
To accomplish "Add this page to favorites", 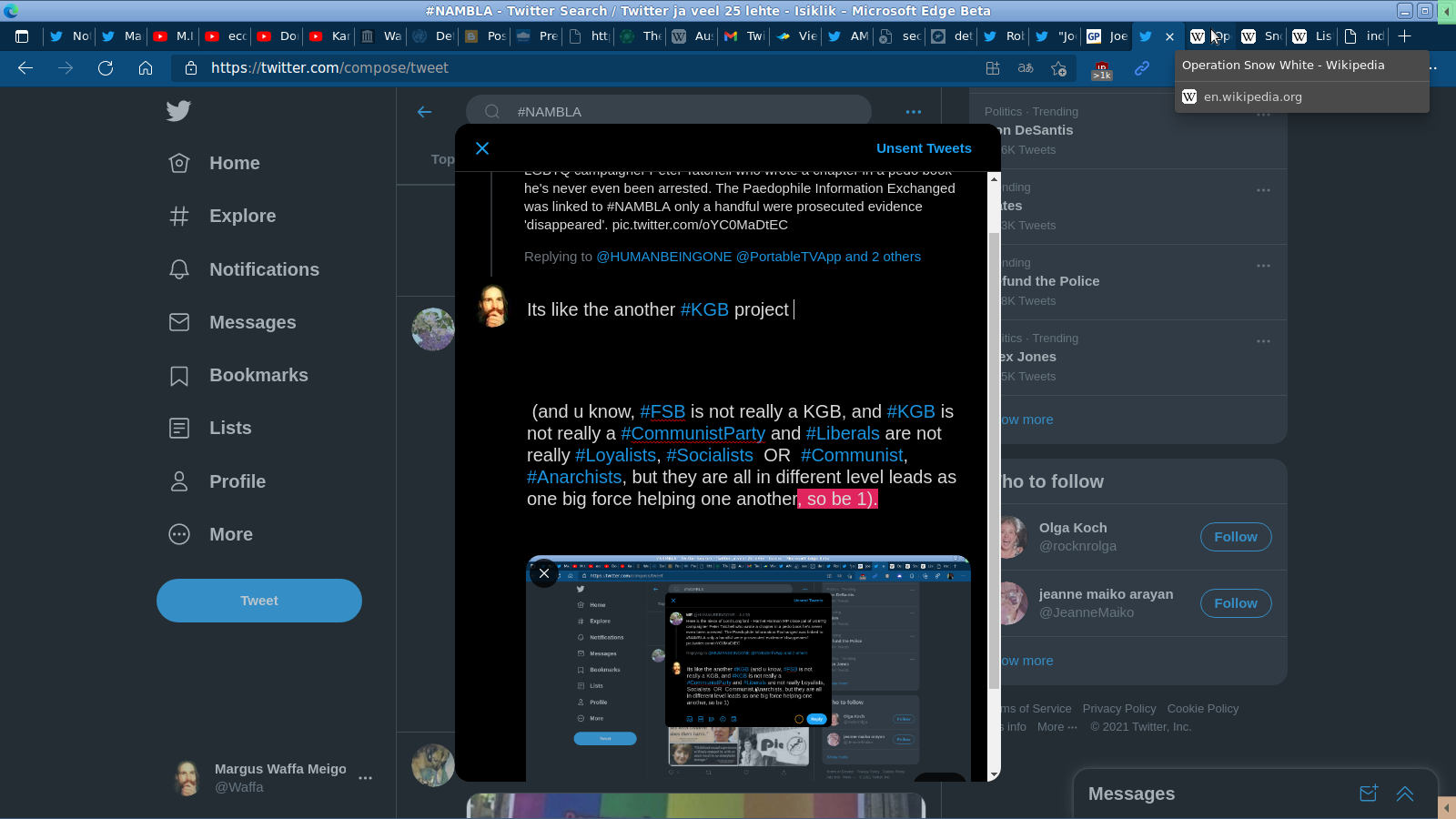I will pos(1058,68).
